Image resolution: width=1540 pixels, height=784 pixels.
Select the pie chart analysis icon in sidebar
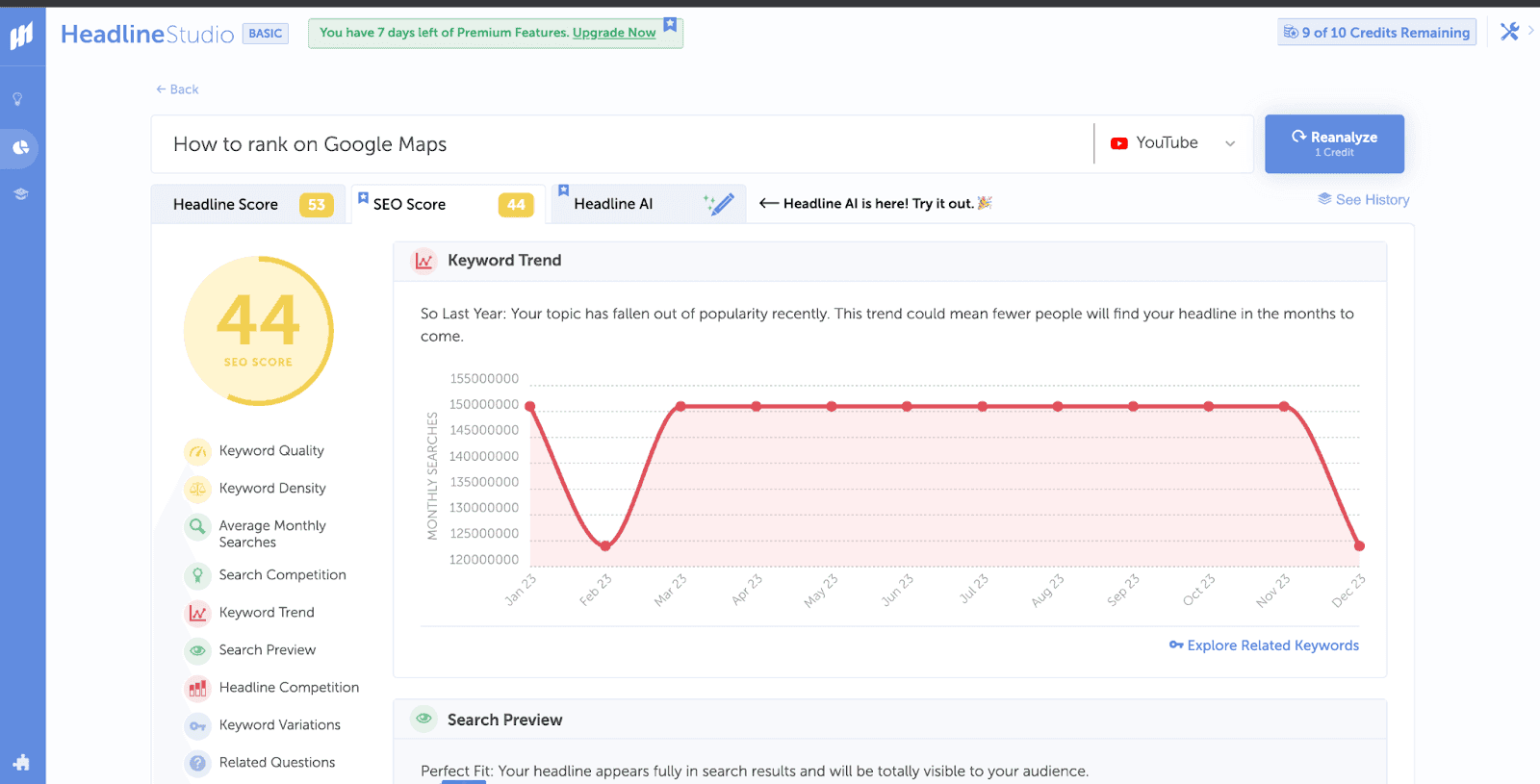tap(21, 148)
